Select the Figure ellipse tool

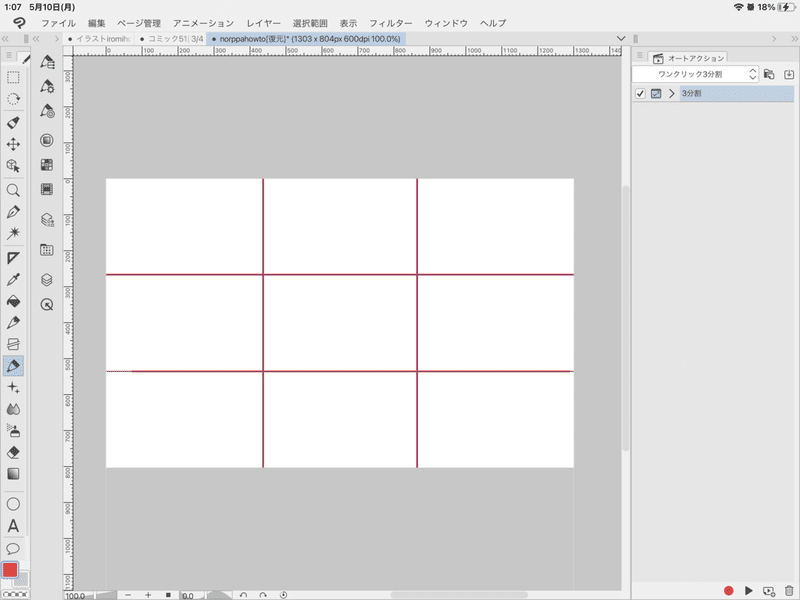(13, 504)
